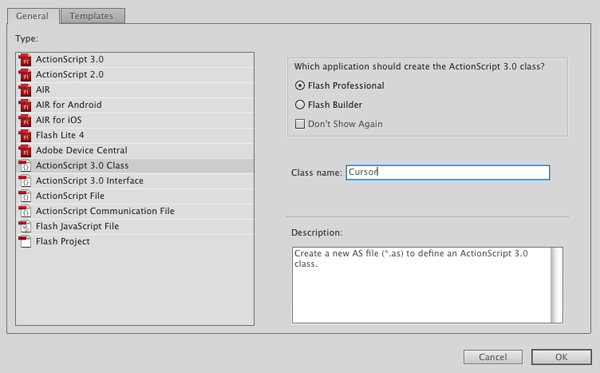Enable the Don't Show Again checkbox
The image size is (600, 373).
coord(300,124)
